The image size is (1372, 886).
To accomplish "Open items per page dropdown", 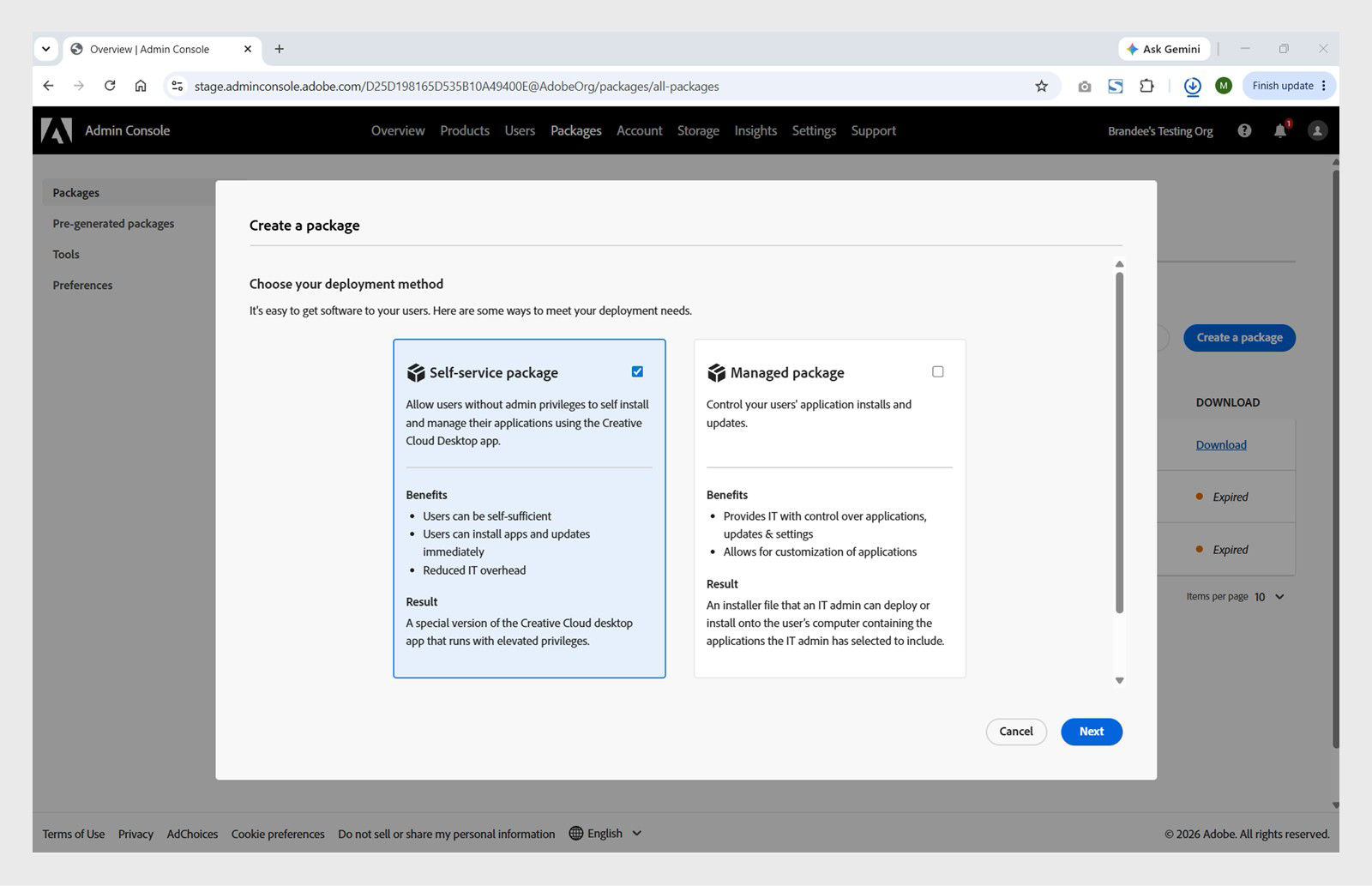I will pyautogui.click(x=1270, y=597).
